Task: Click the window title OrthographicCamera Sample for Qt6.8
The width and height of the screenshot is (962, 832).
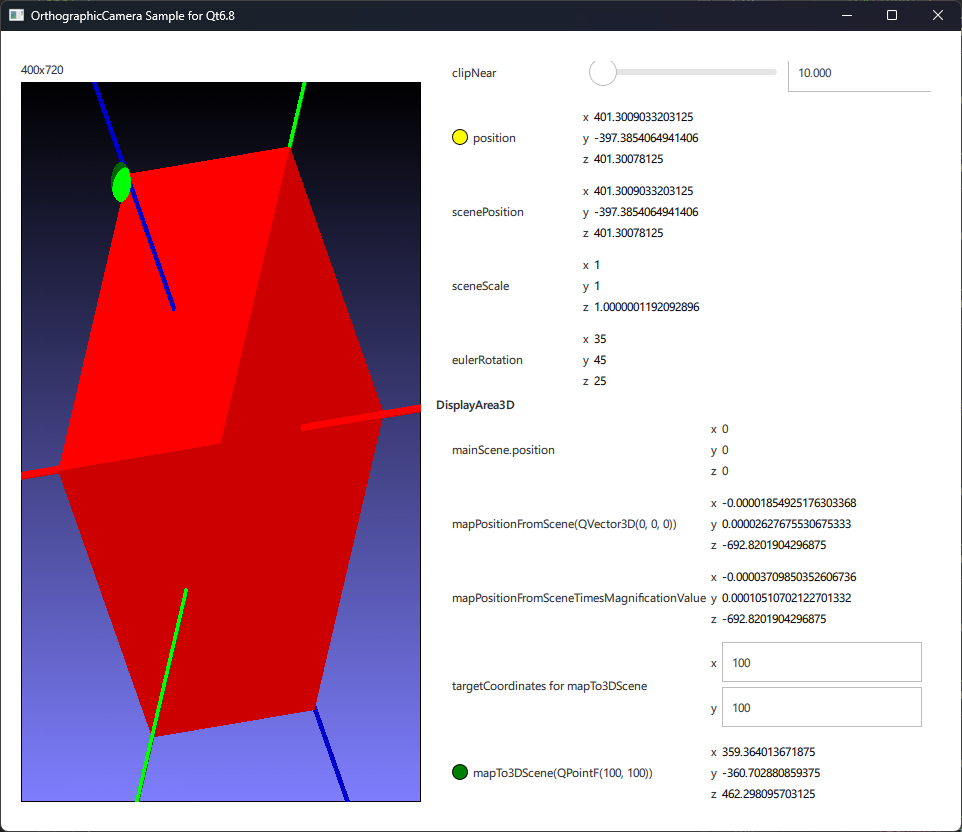Action: coord(133,16)
